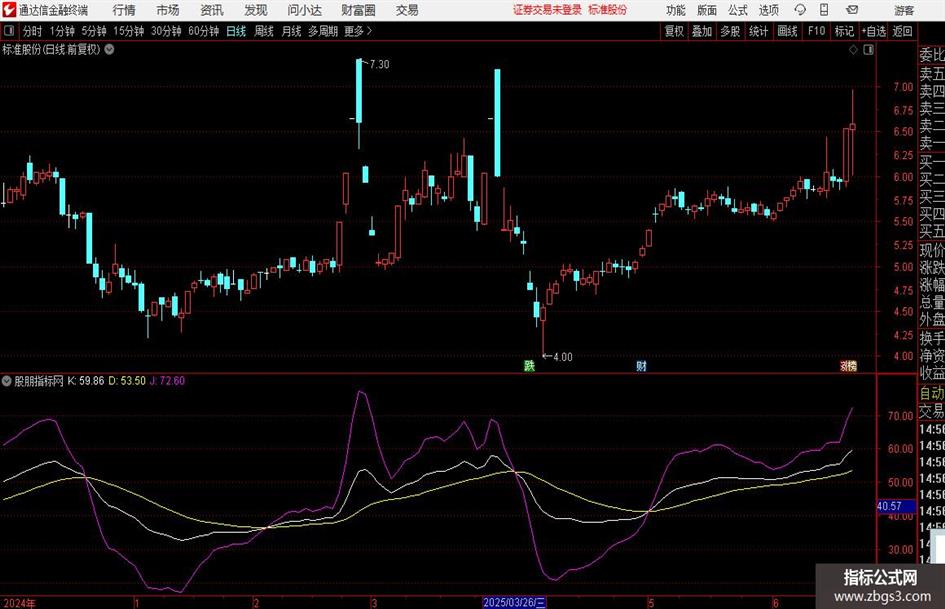Switch to 15分钟 period tab
The image size is (945, 609).
(x=129, y=31)
